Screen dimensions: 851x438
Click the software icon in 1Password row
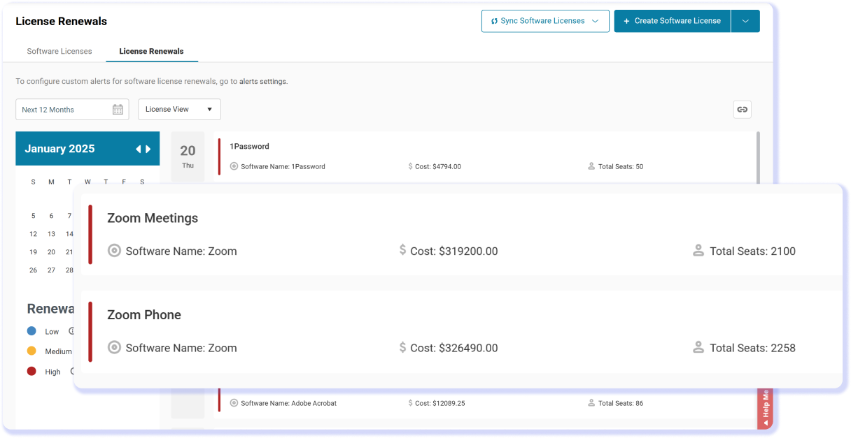[234, 166]
